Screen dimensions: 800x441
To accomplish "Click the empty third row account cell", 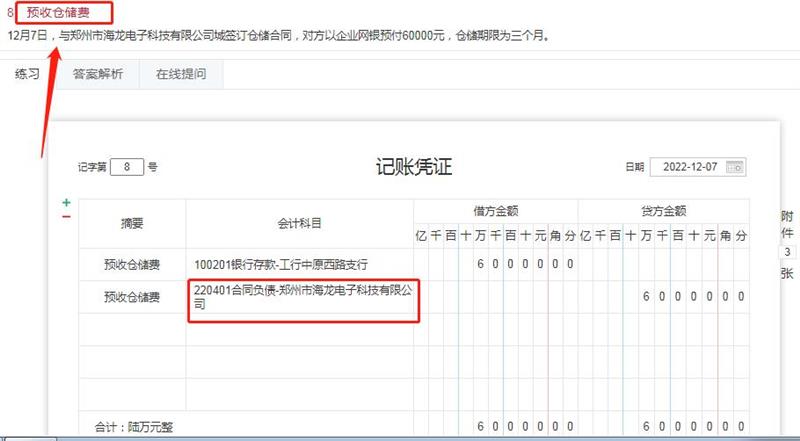I will coord(299,329).
